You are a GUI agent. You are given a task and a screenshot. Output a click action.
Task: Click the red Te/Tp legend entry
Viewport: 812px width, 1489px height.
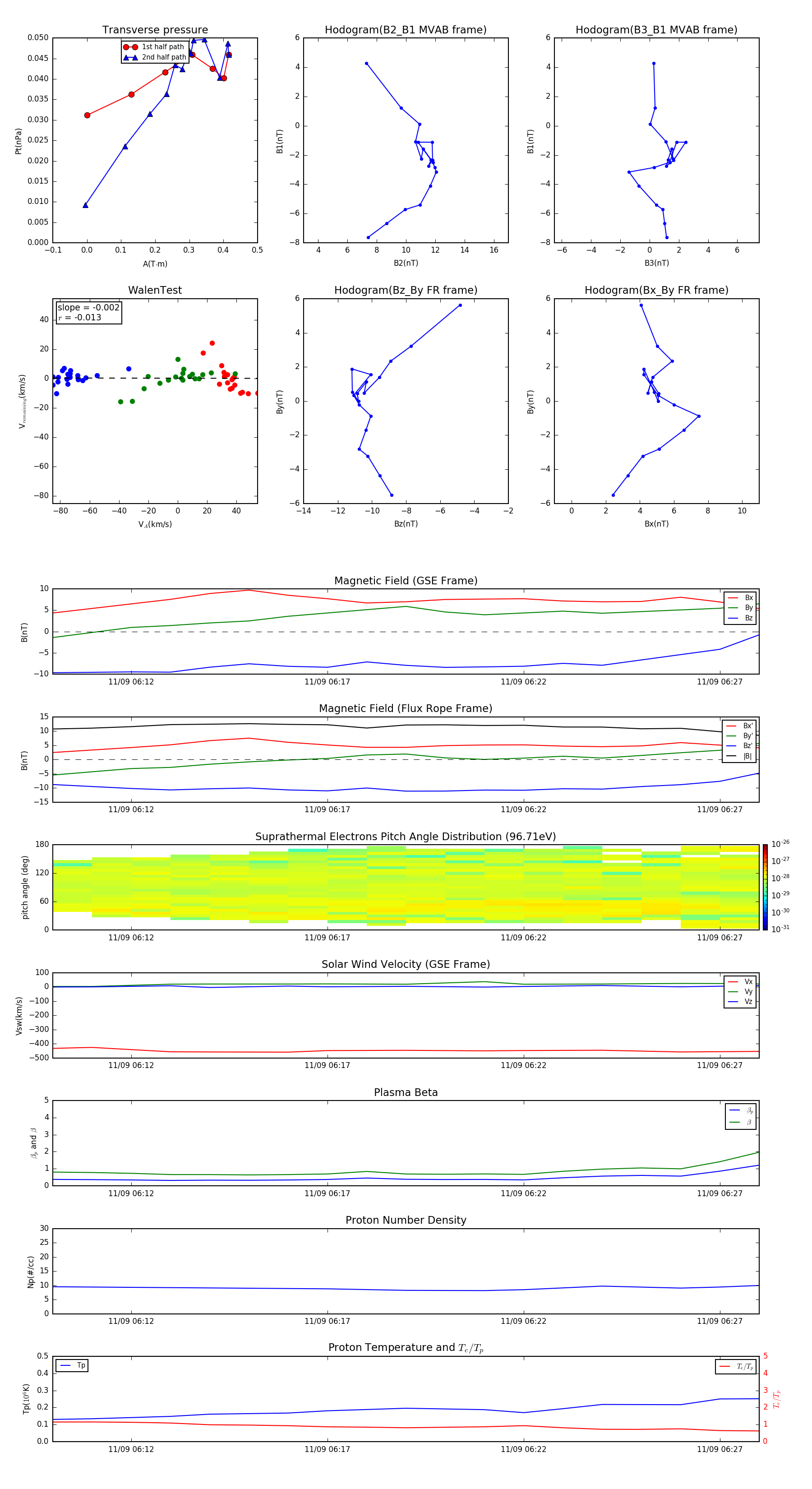coord(735,1366)
